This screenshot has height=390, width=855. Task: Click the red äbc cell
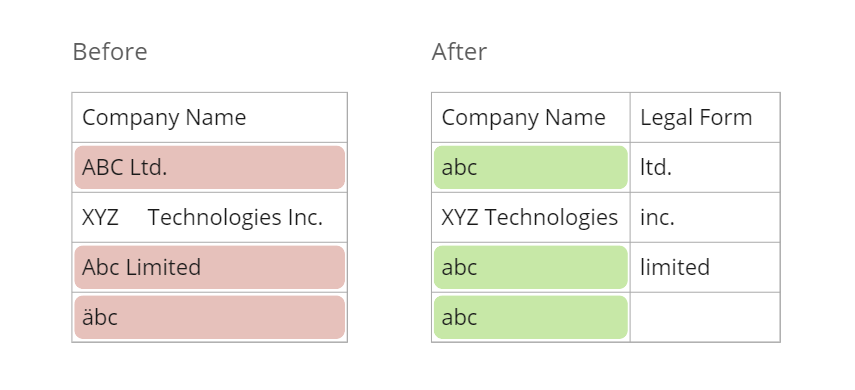click(209, 317)
